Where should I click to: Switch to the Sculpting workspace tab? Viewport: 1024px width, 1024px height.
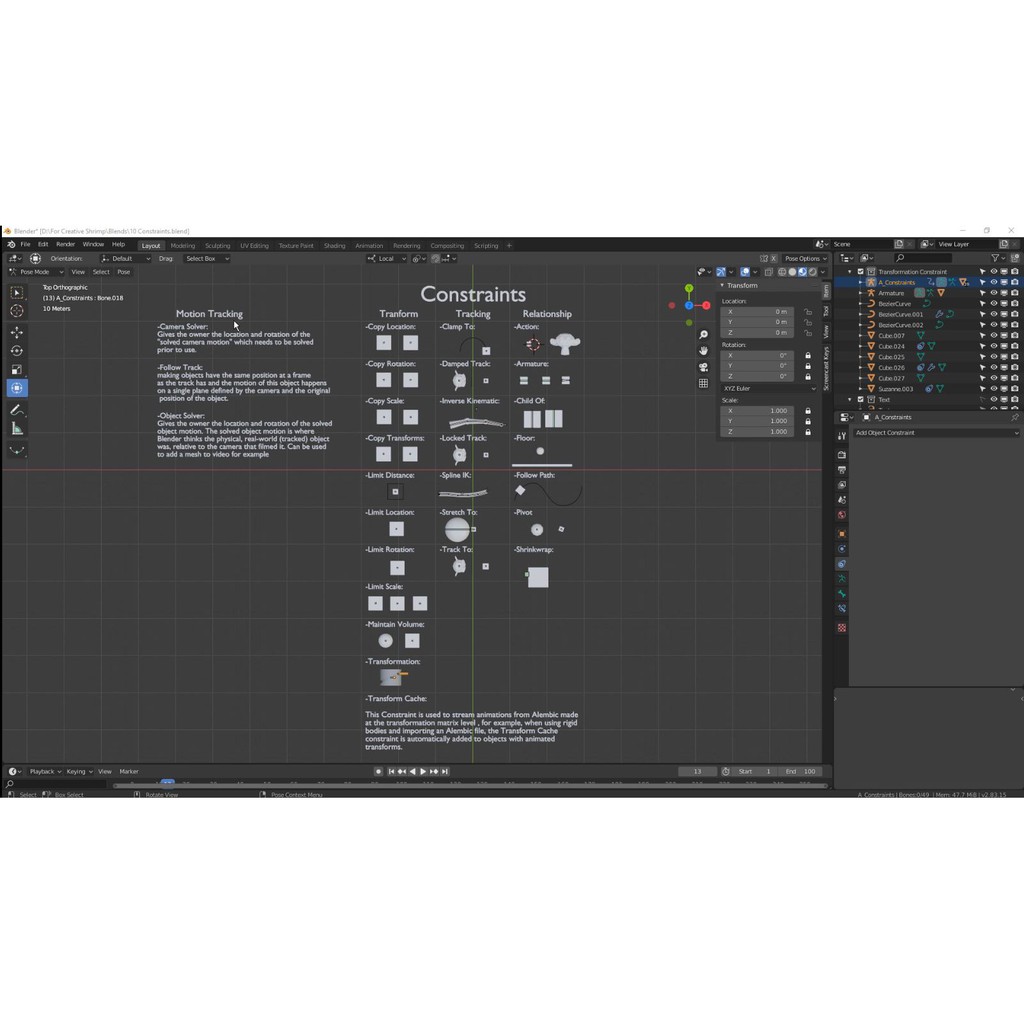[x=217, y=245]
